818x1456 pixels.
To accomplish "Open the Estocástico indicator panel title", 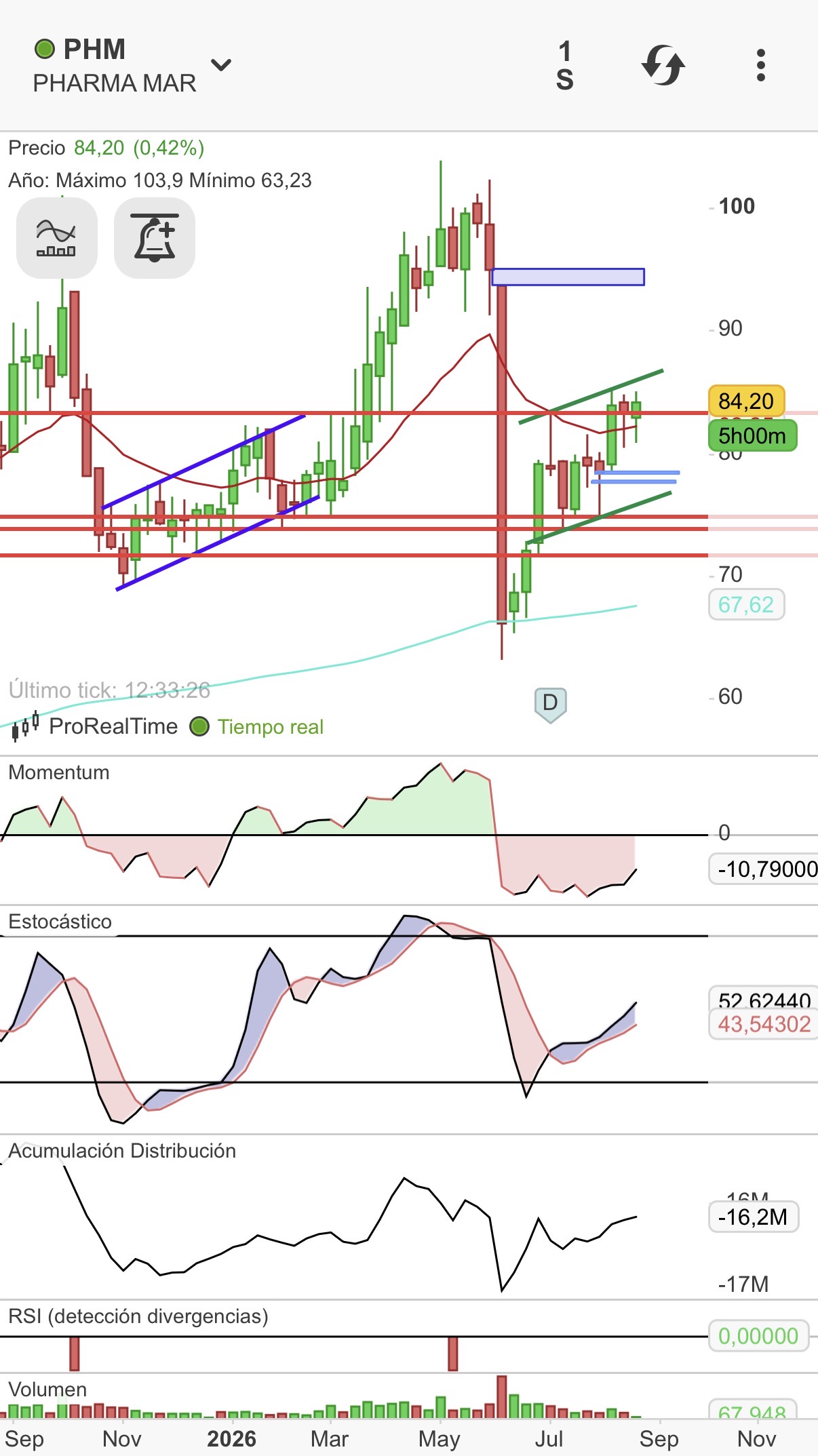I will point(60,922).
